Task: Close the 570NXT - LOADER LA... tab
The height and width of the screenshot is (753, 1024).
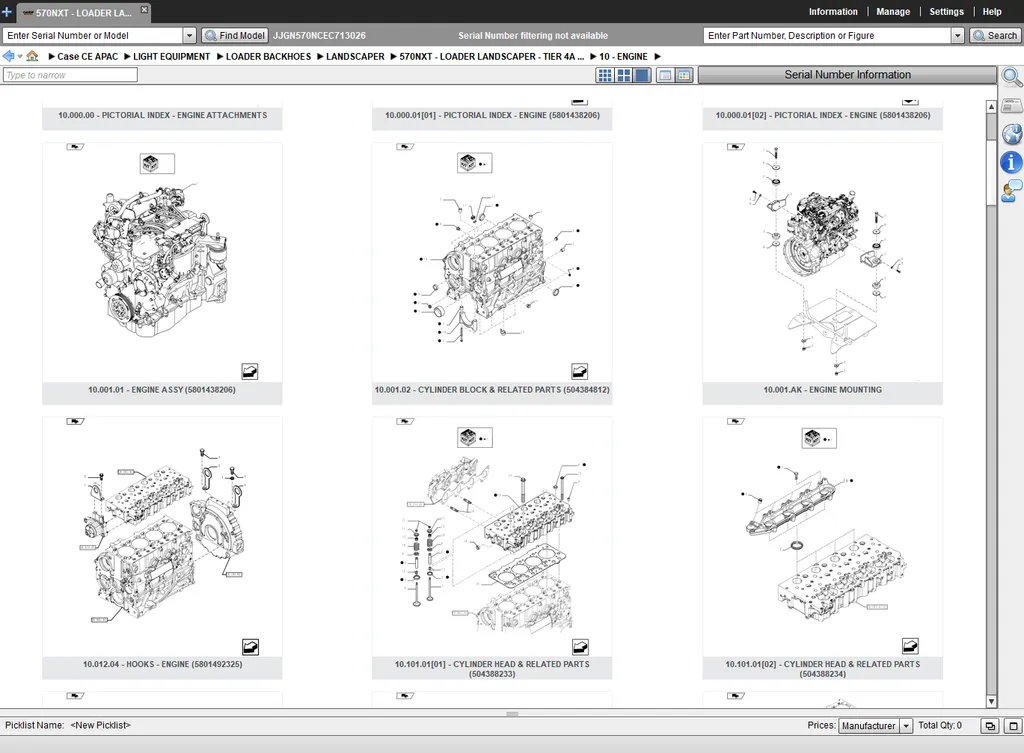Action: pyautogui.click(x=144, y=10)
